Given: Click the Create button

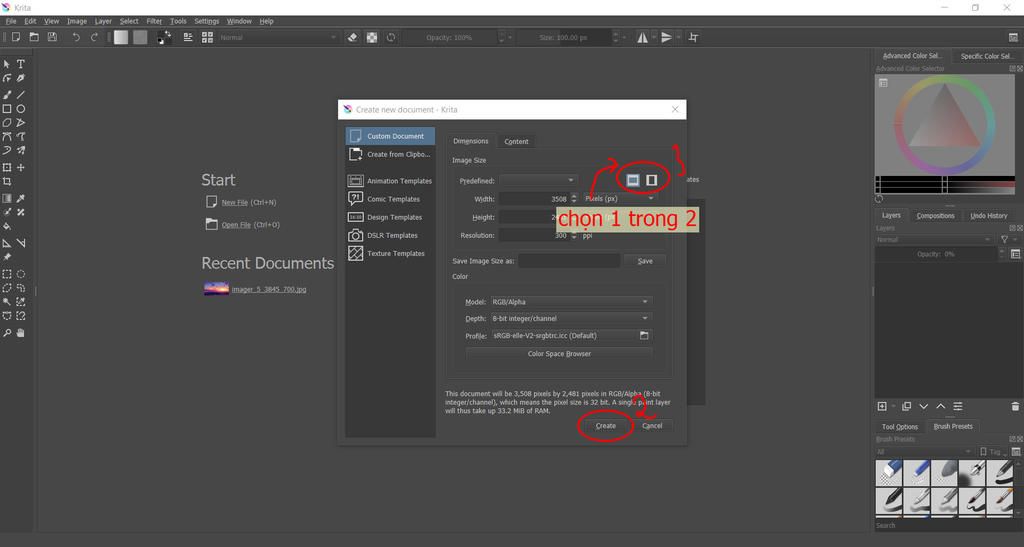Looking at the screenshot, I should click(x=605, y=426).
